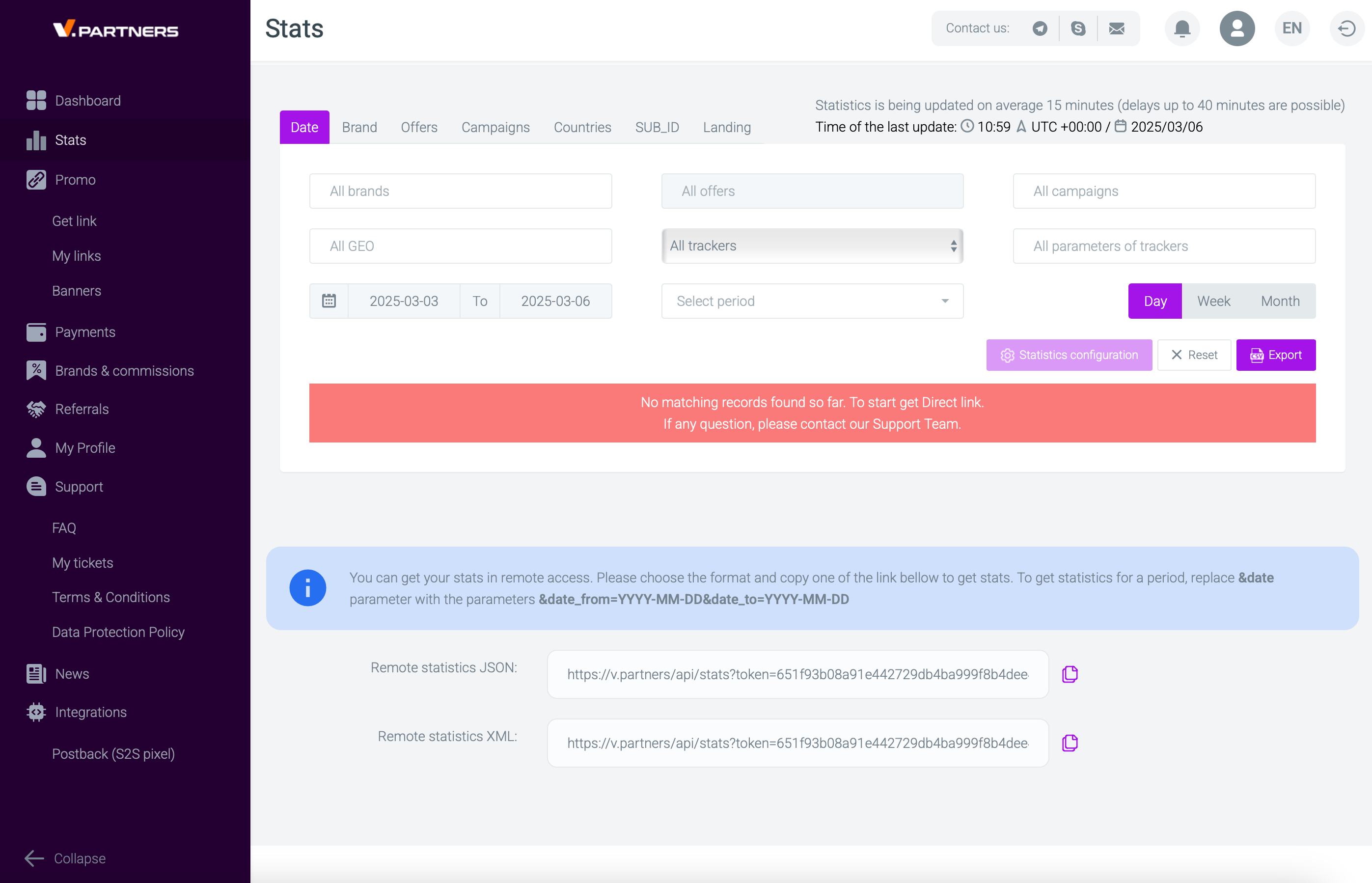Switch to the Offers tab
Screen dimensions: 1372x883
[x=419, y=127]
